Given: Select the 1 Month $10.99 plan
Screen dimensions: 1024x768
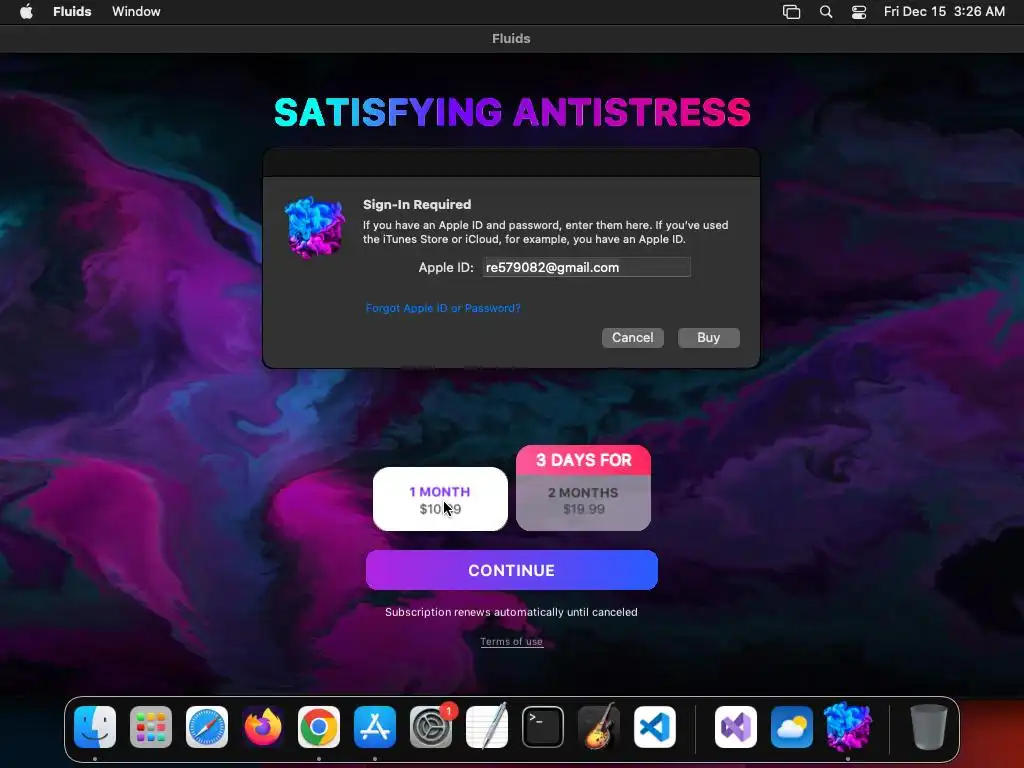Looking at the screenshot, I should click(440, 499).
